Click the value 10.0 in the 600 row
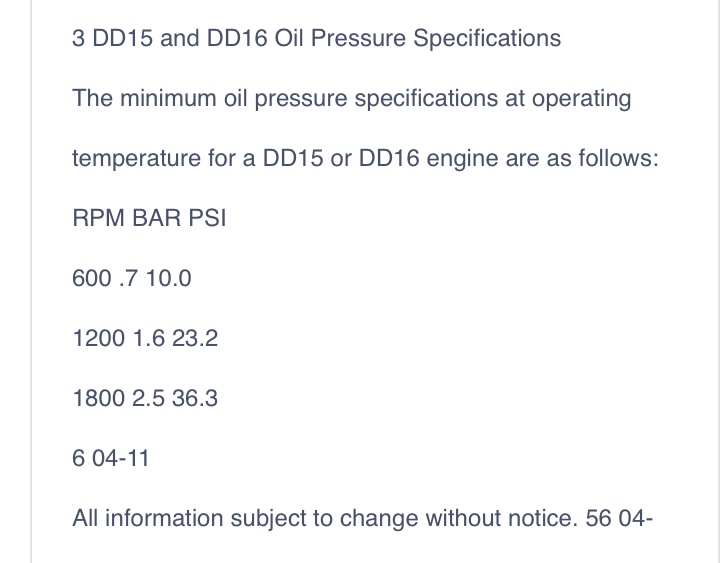This screenshot has height=563, width=724. coord(169,278)
